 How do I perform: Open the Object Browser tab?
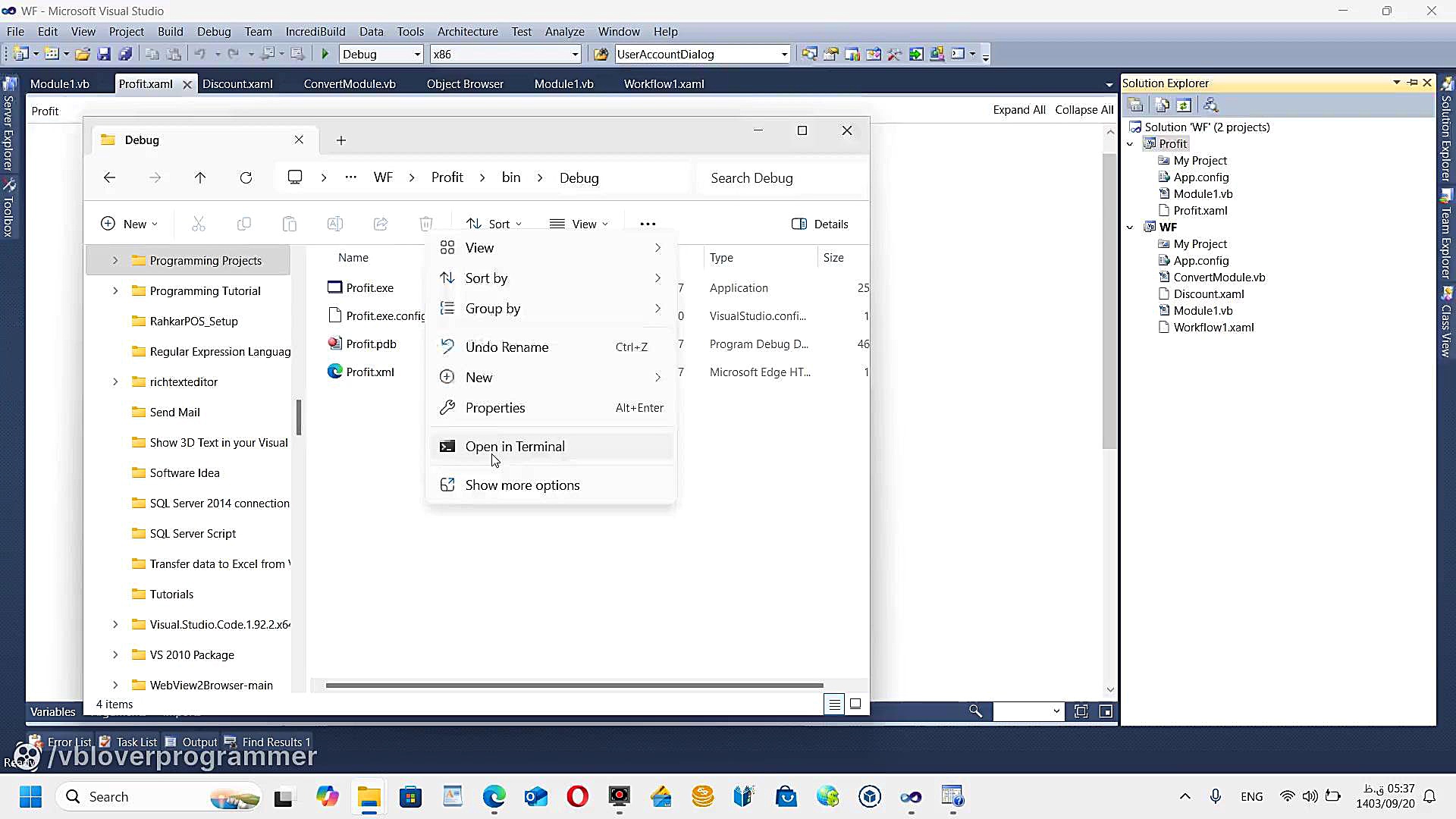pos(465,84)
